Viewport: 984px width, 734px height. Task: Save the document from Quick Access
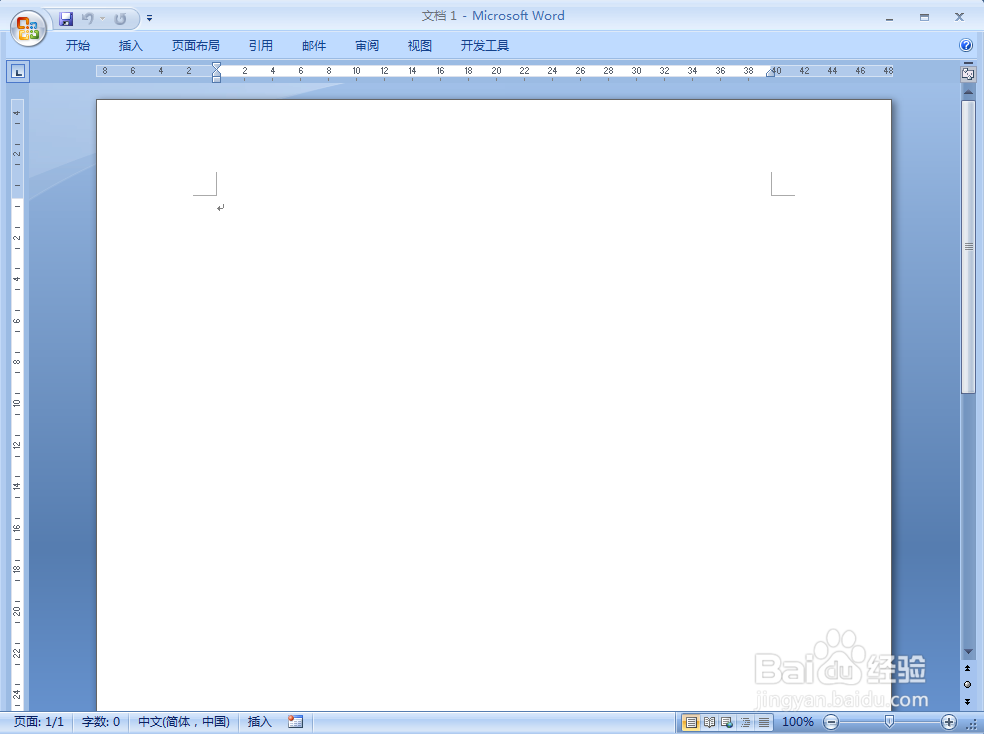pos(67,19)
